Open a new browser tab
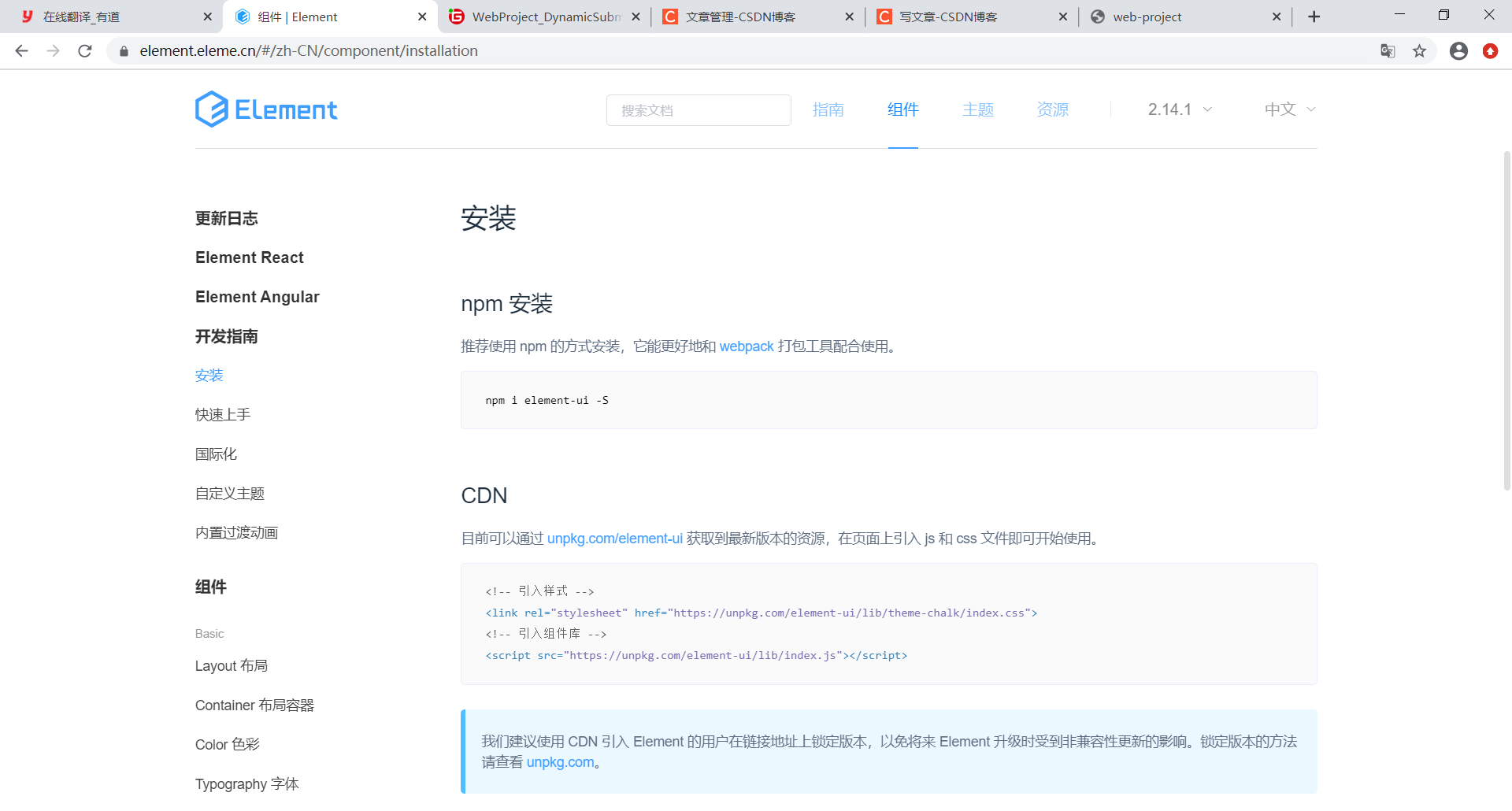The height and width of the screenshot is (811, 1512). tap(1314, 17)
